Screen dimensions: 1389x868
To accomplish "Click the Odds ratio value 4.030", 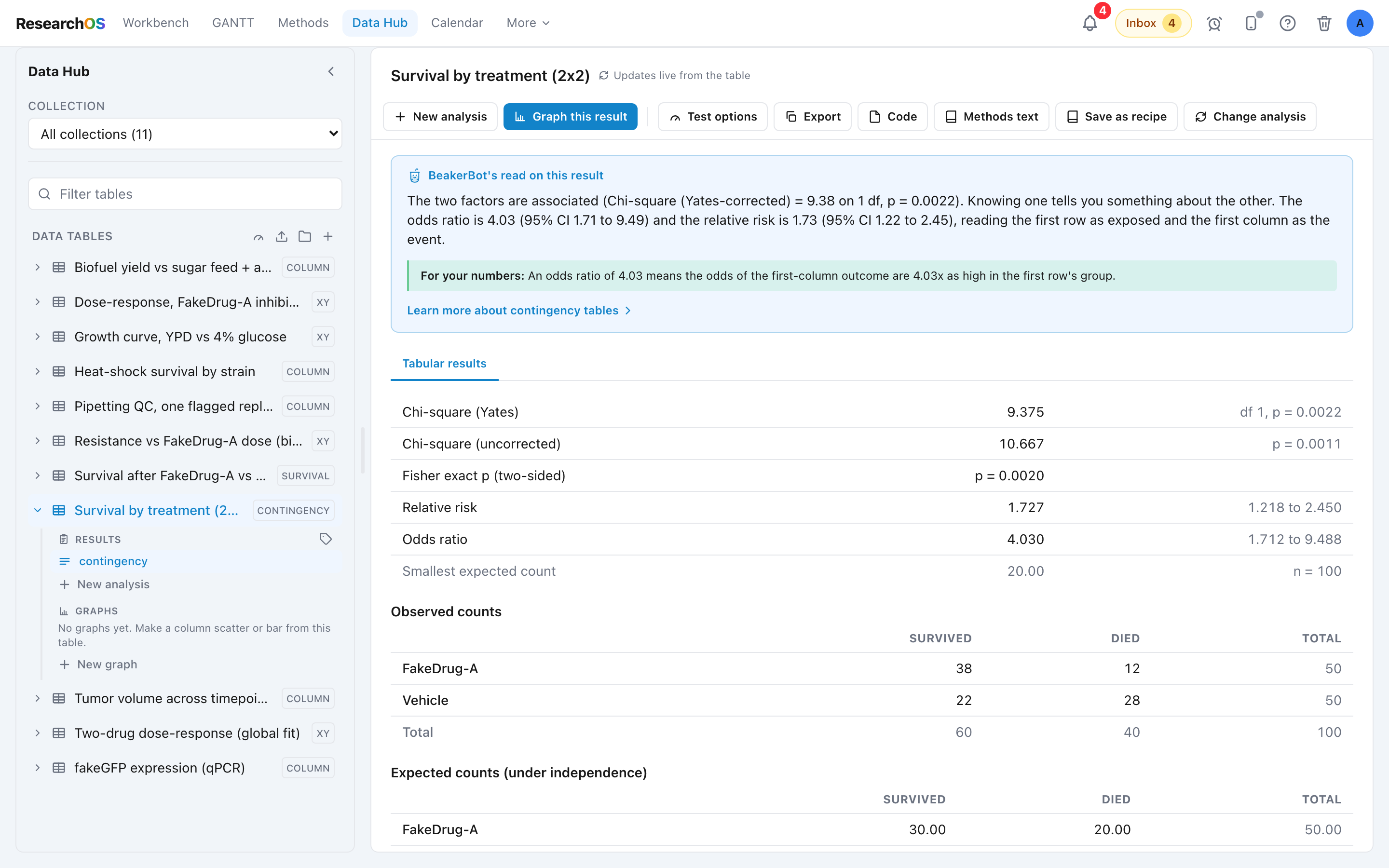I will 1025,540.
